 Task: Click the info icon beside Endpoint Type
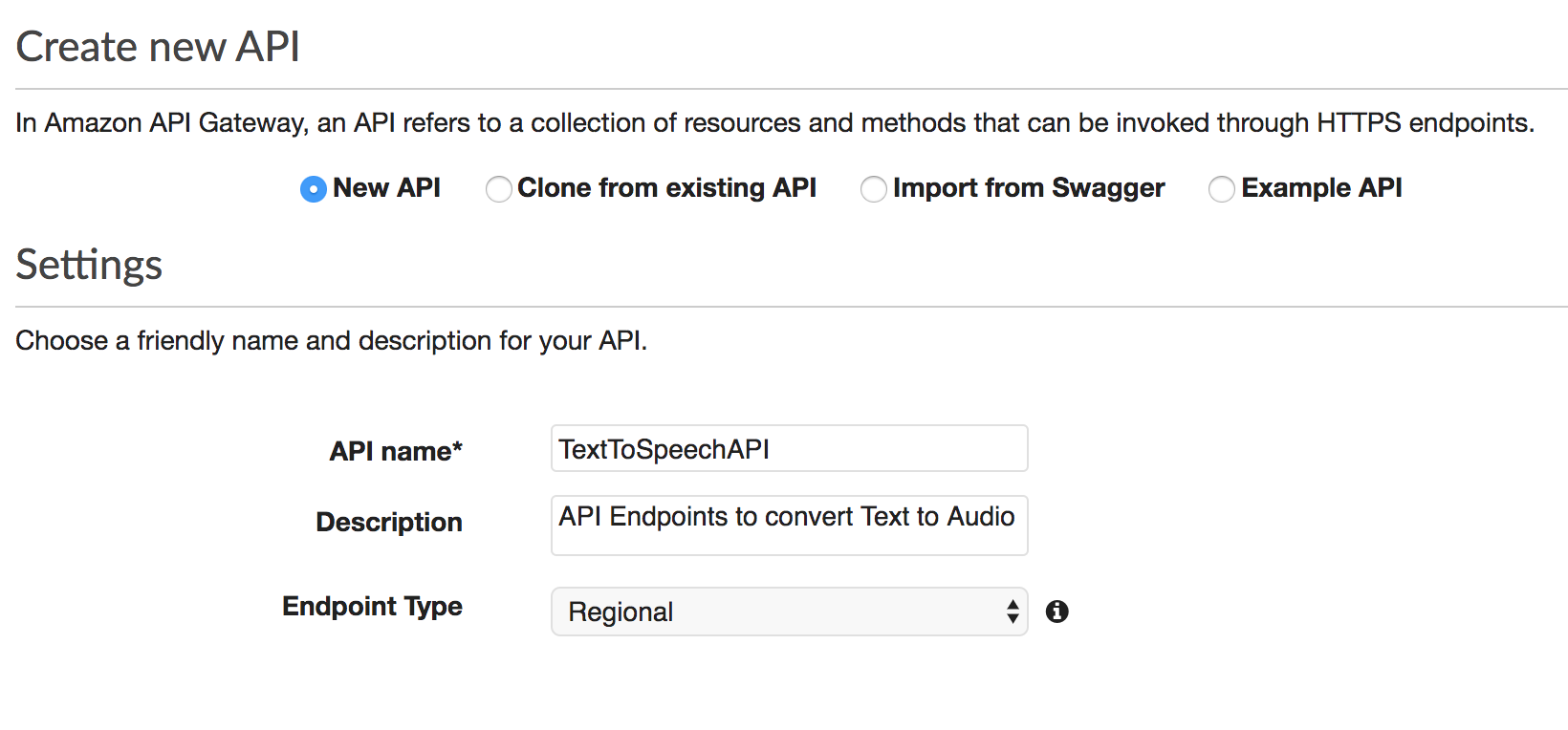(1056, 612)
